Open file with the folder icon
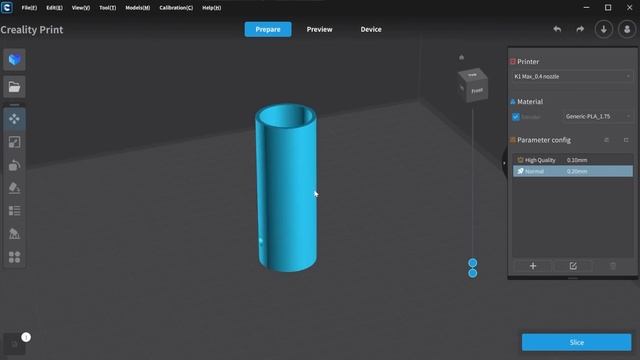This screenshot has width=640, height=360. pos(14,87)
